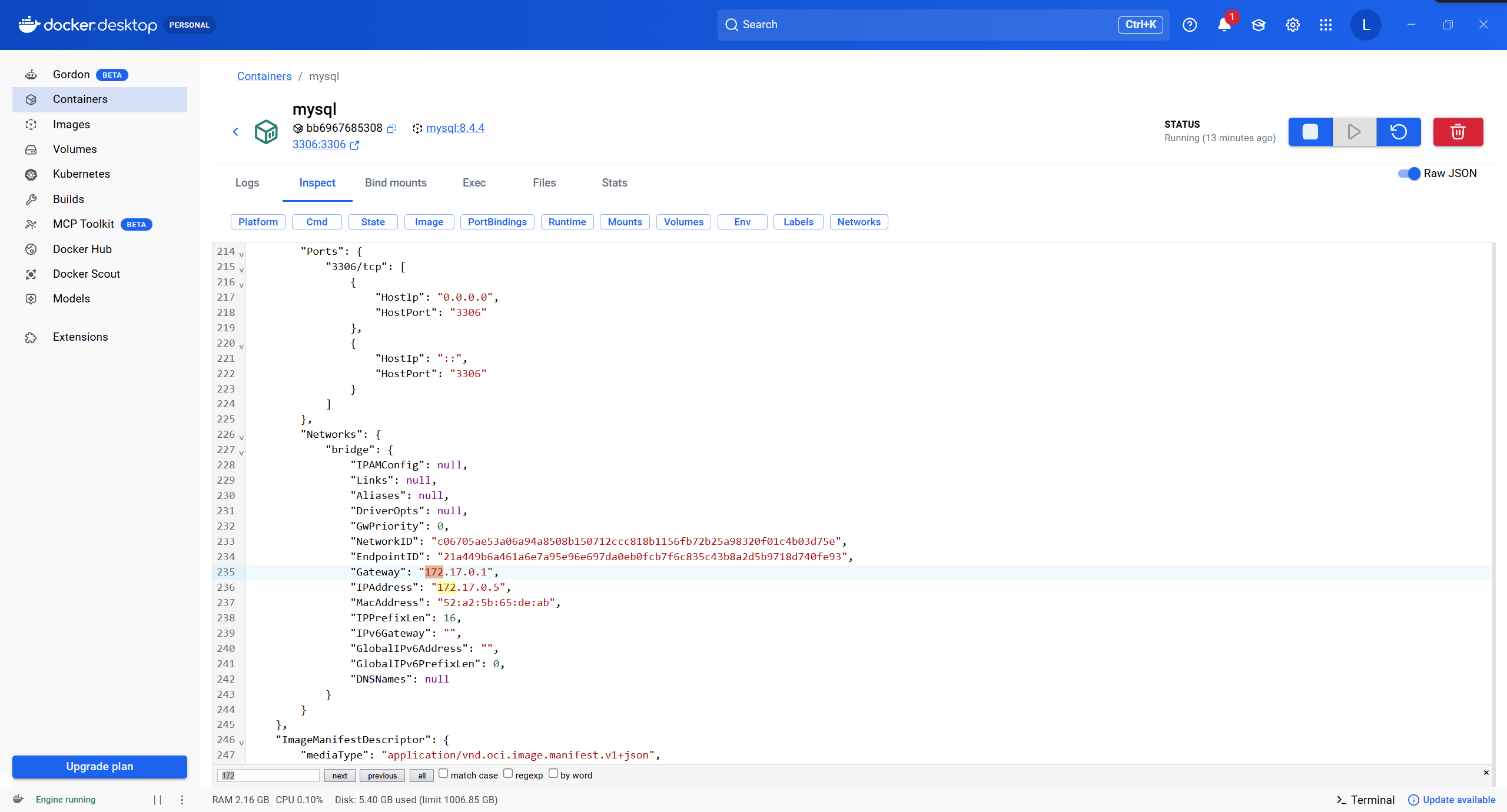Delete the mysql container
This screenshot has height=812, width=1507.
tap(1458, 132)
